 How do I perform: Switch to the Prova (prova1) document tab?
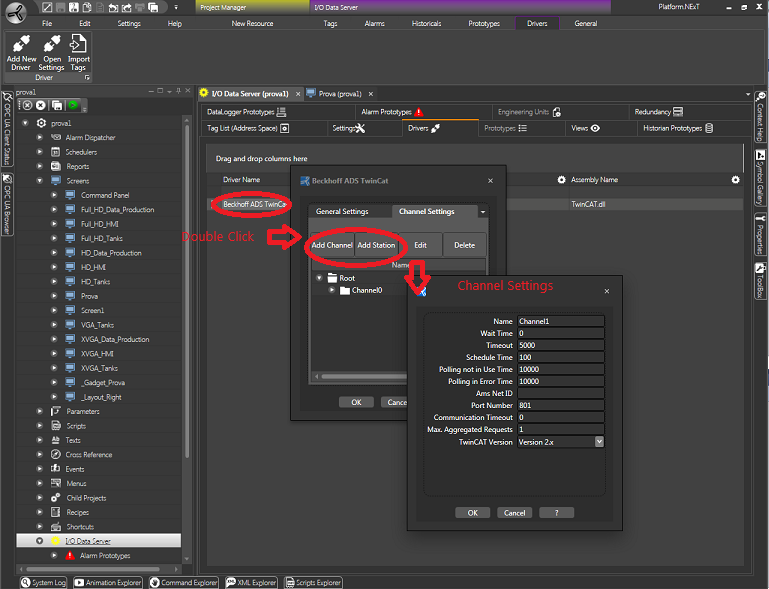[340, 94]
